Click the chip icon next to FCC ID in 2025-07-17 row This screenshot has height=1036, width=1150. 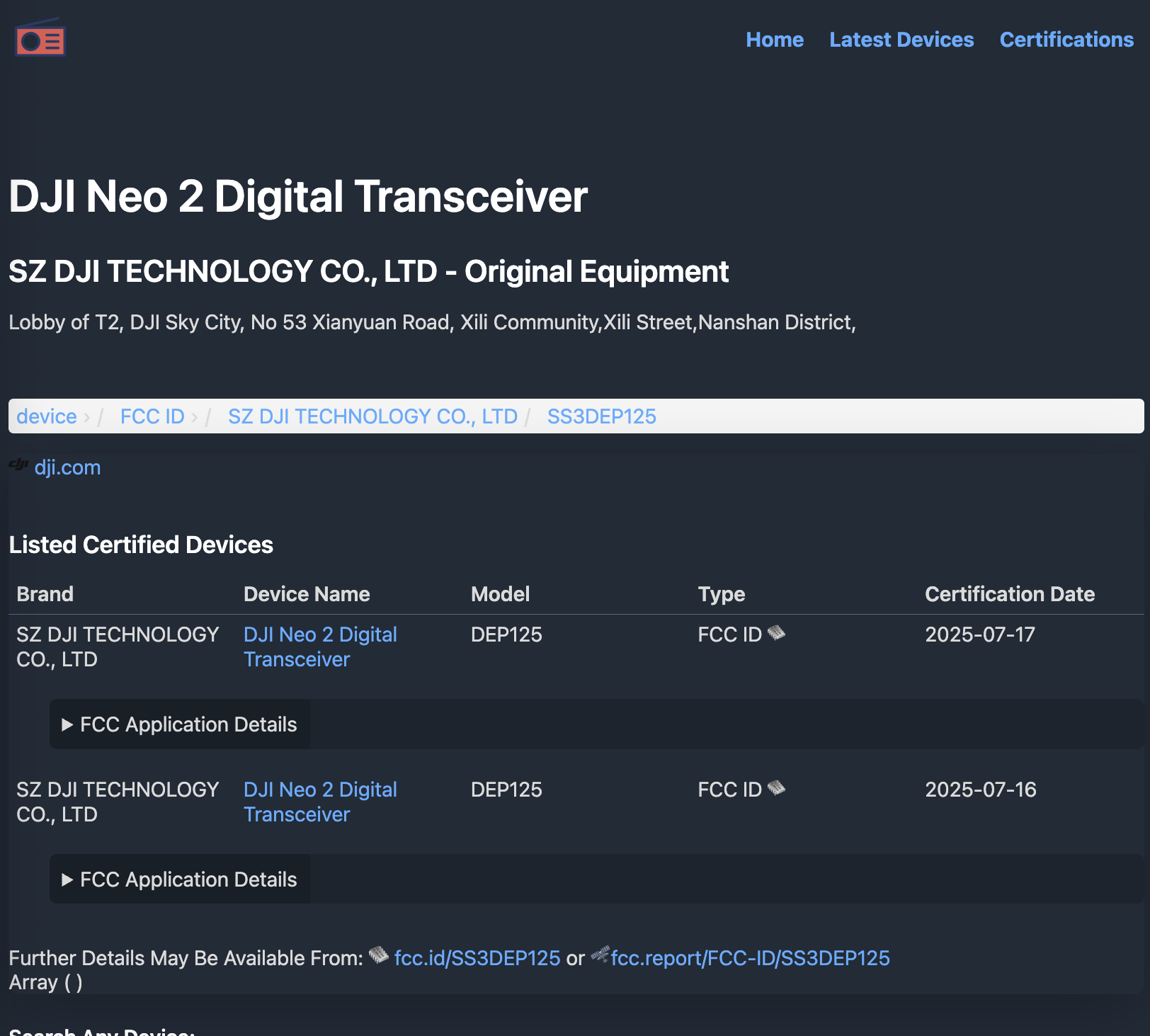777,632
